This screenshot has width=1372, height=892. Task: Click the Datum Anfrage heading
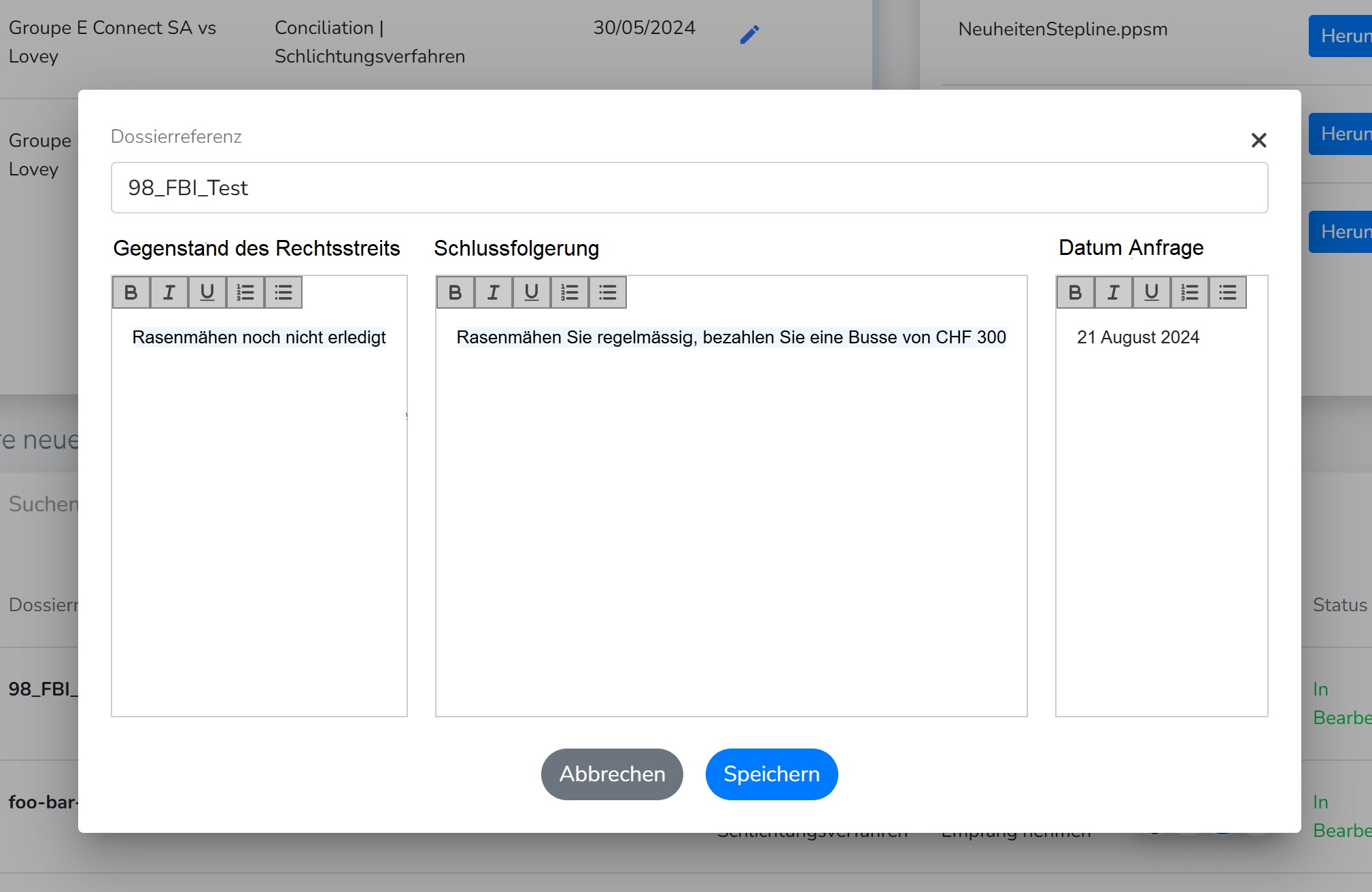coord(1131,247)
